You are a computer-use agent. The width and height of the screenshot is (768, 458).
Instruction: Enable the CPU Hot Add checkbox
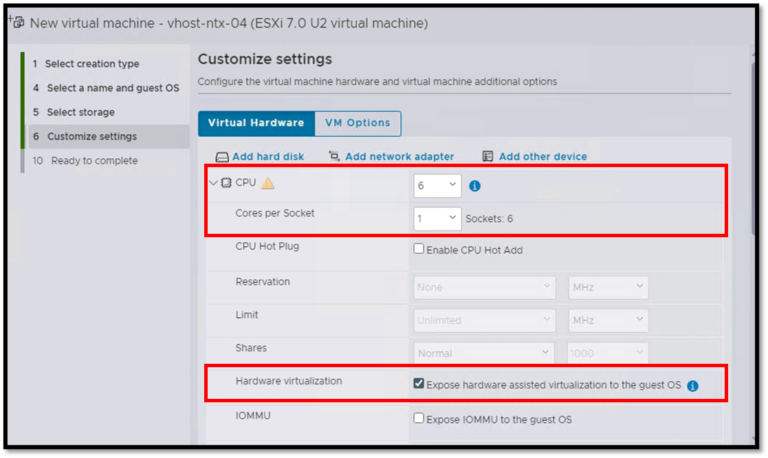[419, 249]
